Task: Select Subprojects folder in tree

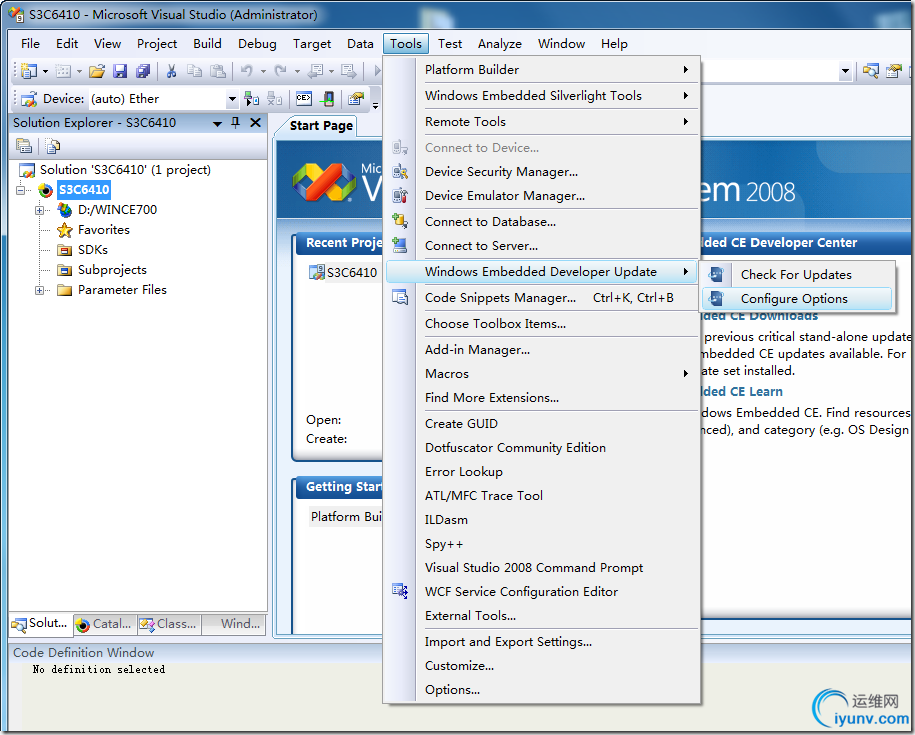Action: click(112, 270)
